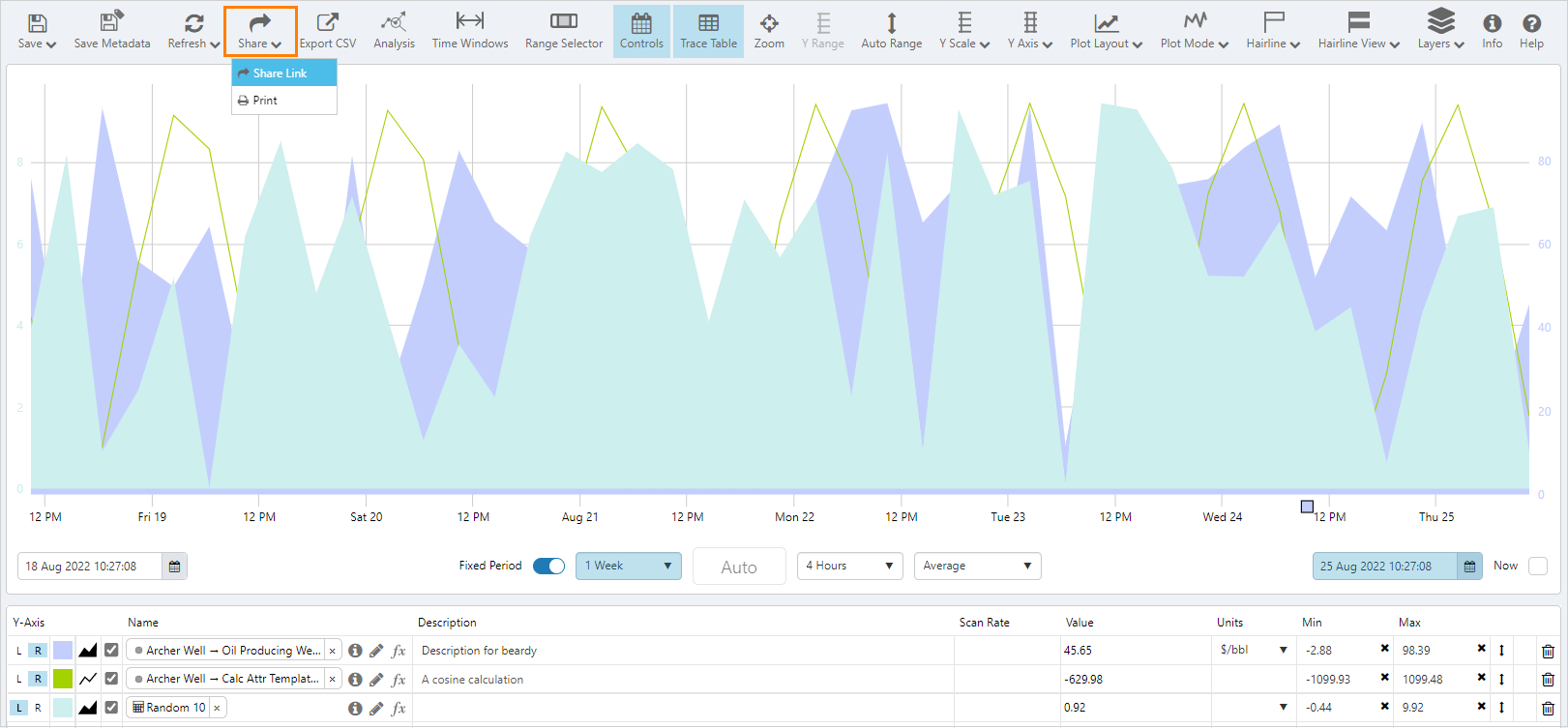This screenshot has width=1568, height=728.
Task: Delete the Random 10 trace with trash icon
Action: [1548, 709]
